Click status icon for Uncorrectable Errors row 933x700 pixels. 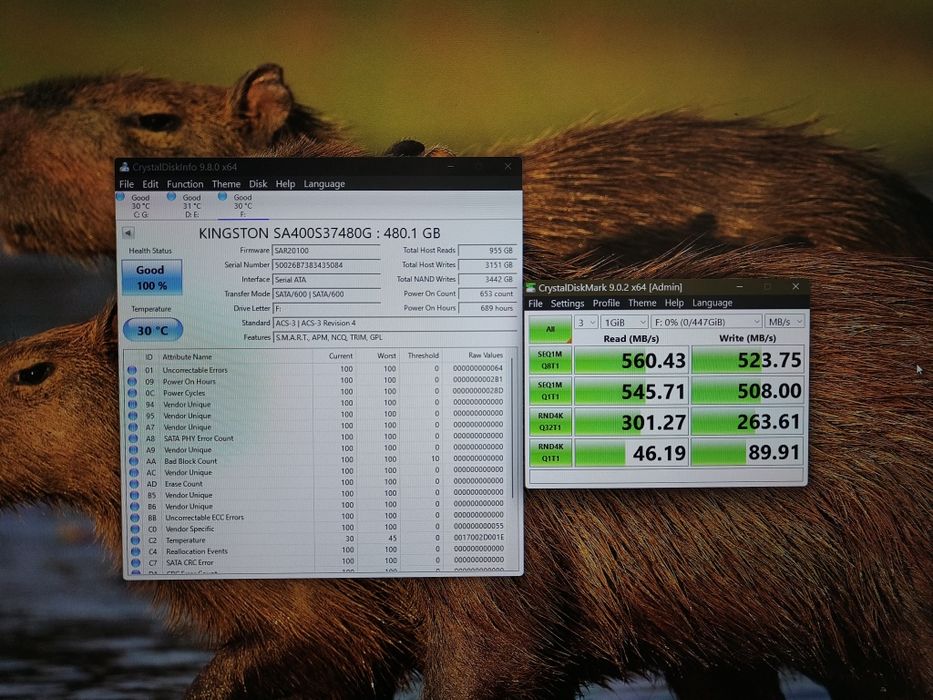pyautogui.click(x=132, y=370)
